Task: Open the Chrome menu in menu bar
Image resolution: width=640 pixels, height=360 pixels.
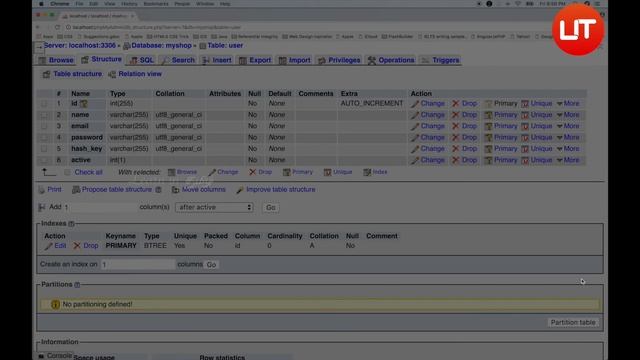Action: tap(60, 4)
